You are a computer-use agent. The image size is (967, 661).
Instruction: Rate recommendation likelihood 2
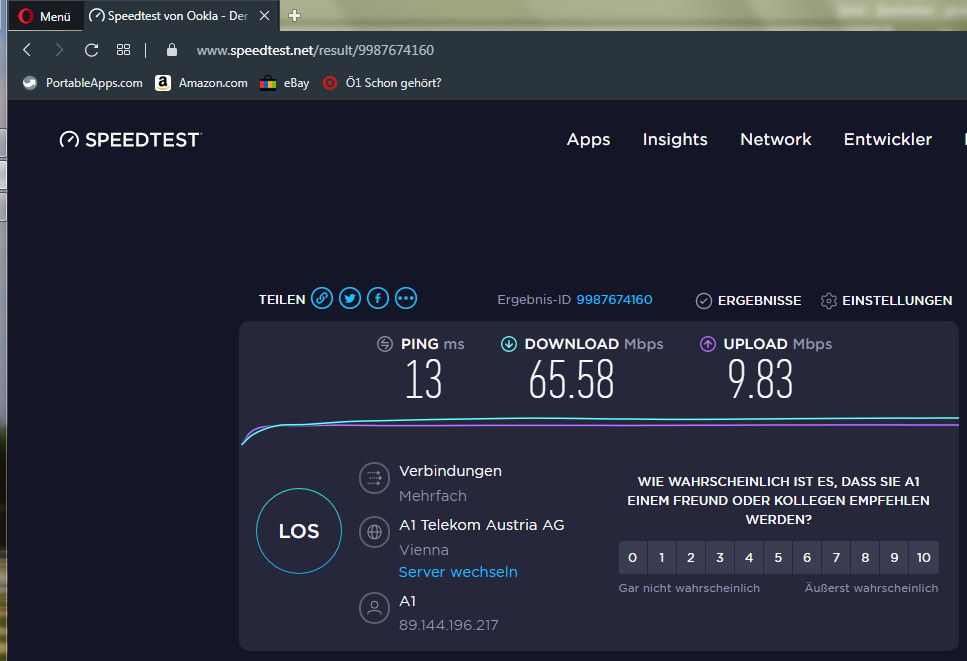(691, 557)
